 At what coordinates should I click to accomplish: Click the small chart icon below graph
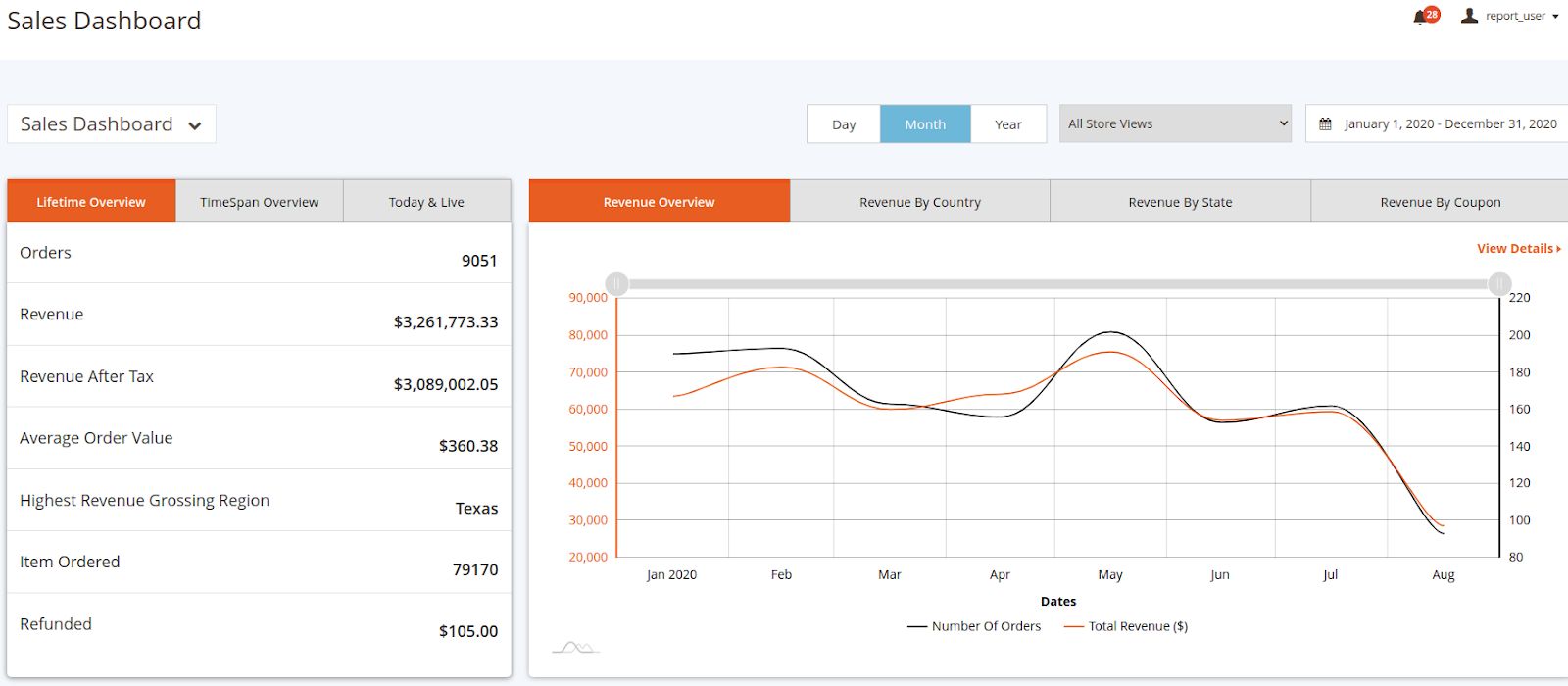(x=575, y=647)
